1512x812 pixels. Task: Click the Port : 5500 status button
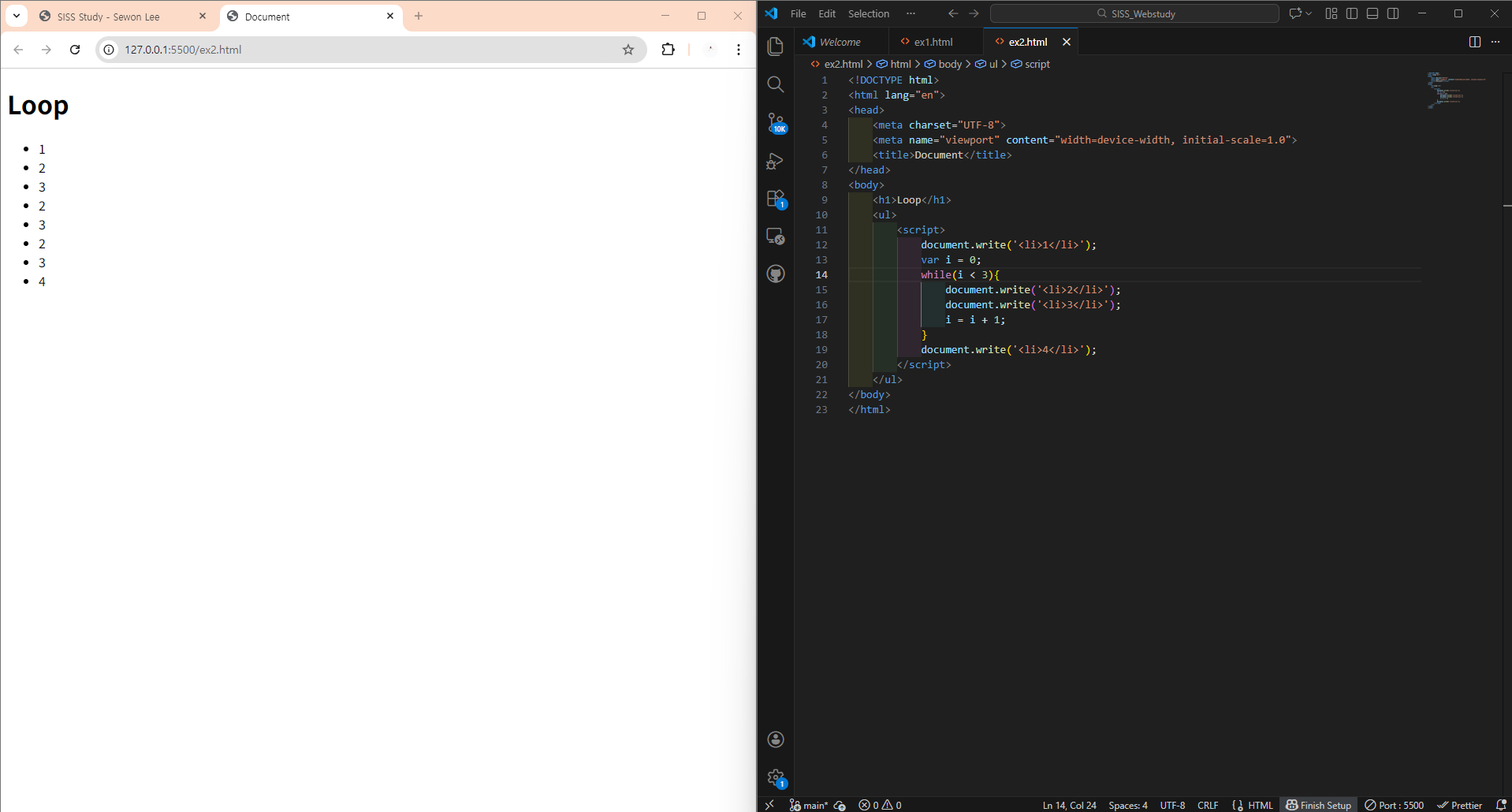tap(1395, 805)
